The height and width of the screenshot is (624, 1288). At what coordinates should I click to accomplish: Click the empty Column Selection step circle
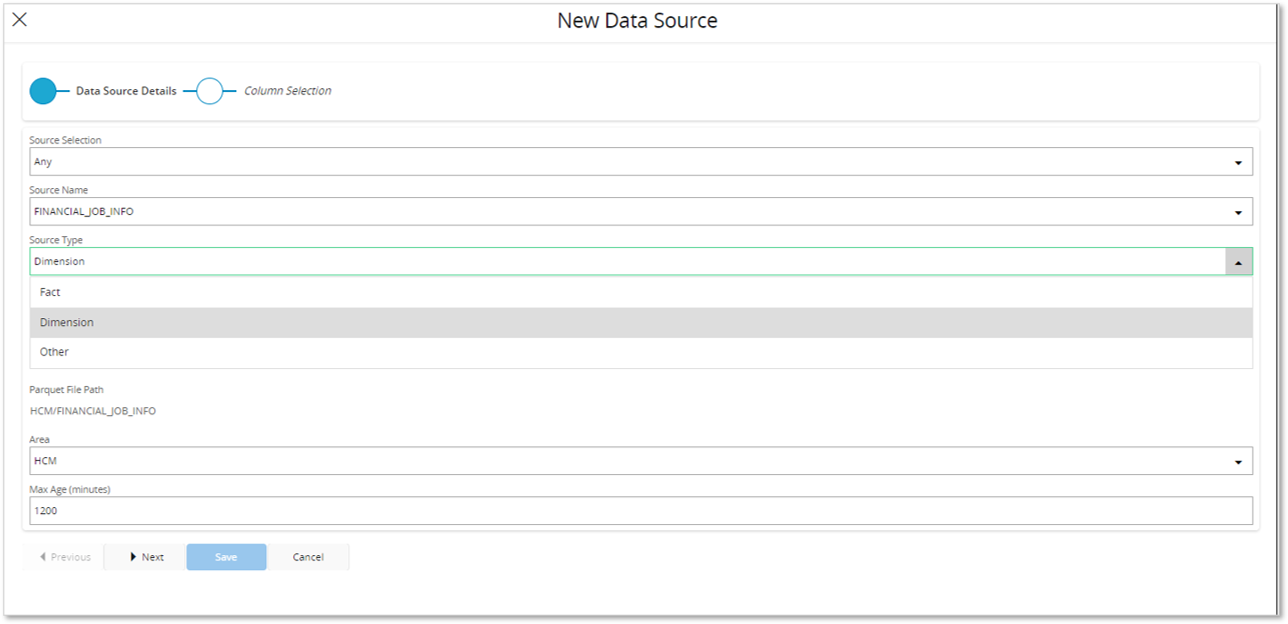[209, 91]
